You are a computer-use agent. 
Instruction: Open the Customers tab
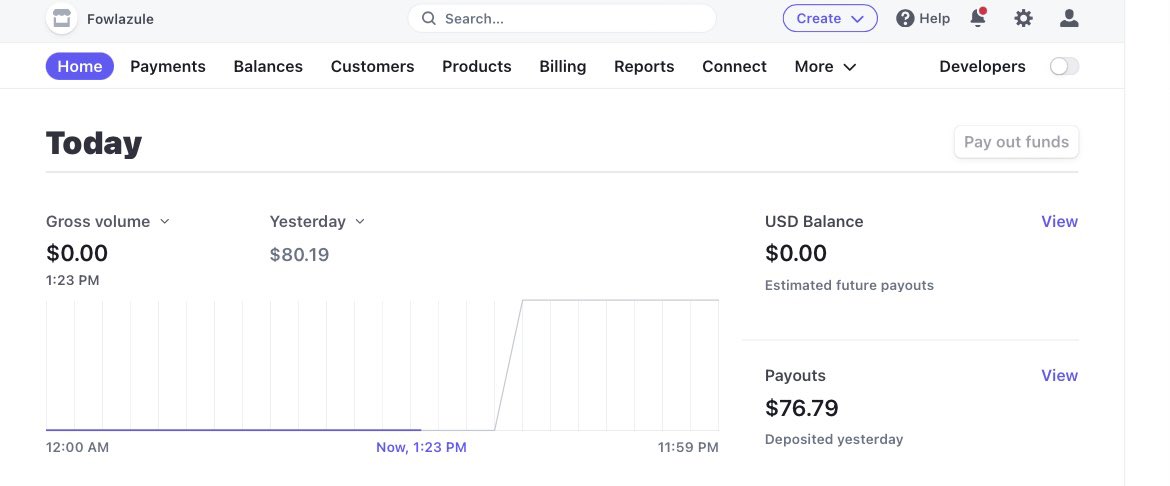[372, 66]
